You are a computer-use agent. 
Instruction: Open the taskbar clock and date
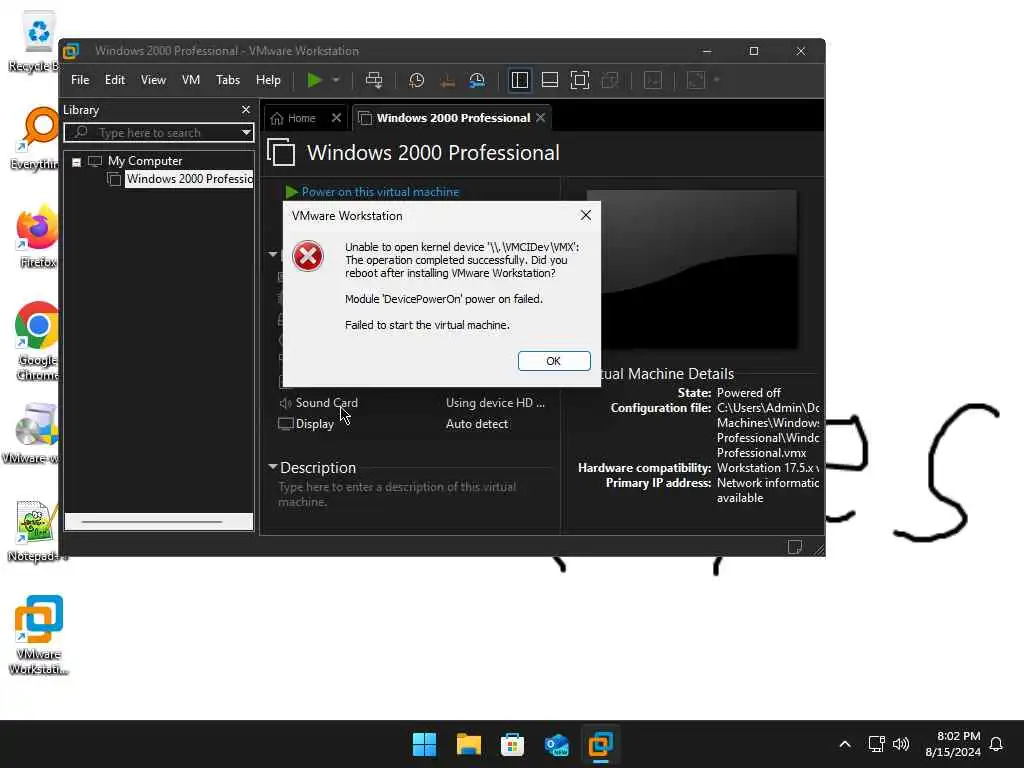[x=953, y=744]
